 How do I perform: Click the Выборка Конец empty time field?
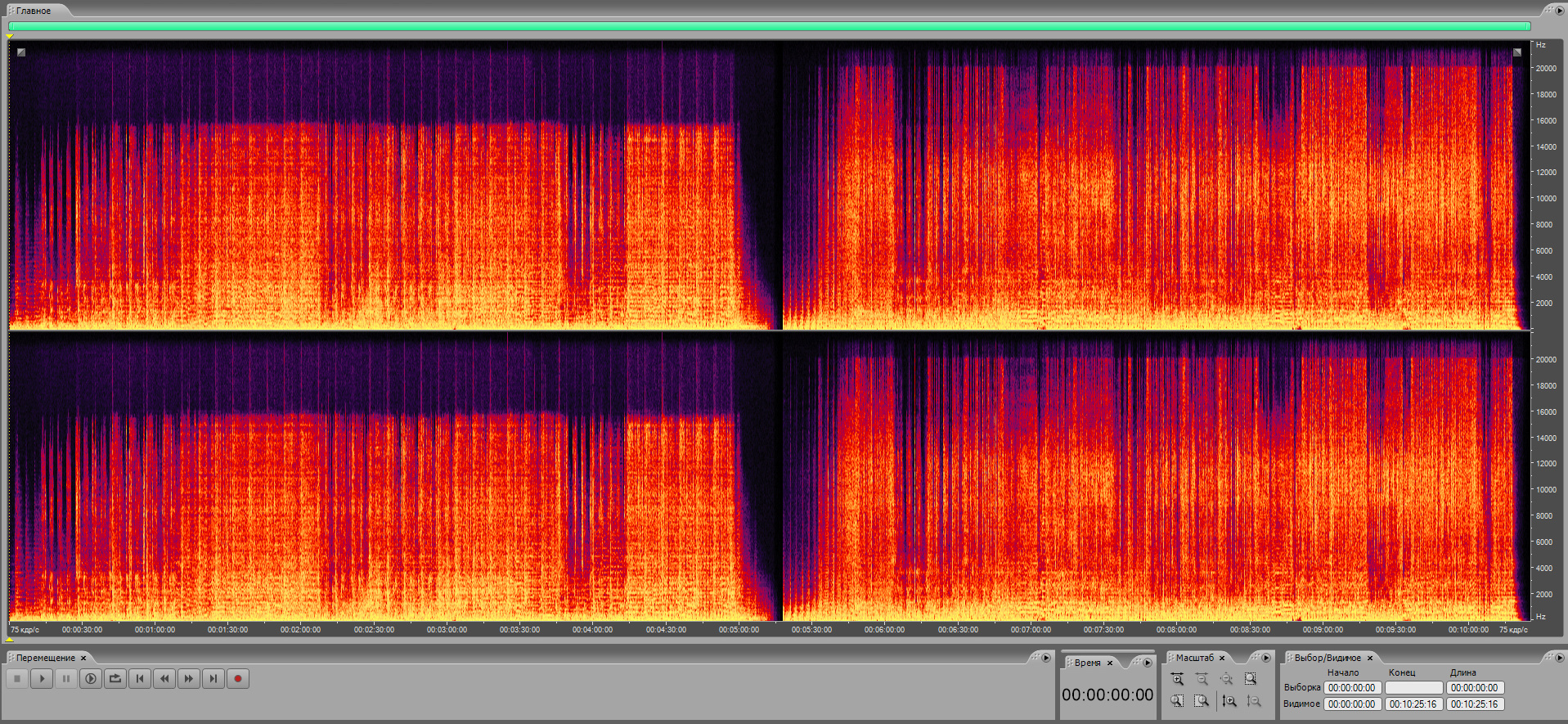click(x=1413, y=688)
